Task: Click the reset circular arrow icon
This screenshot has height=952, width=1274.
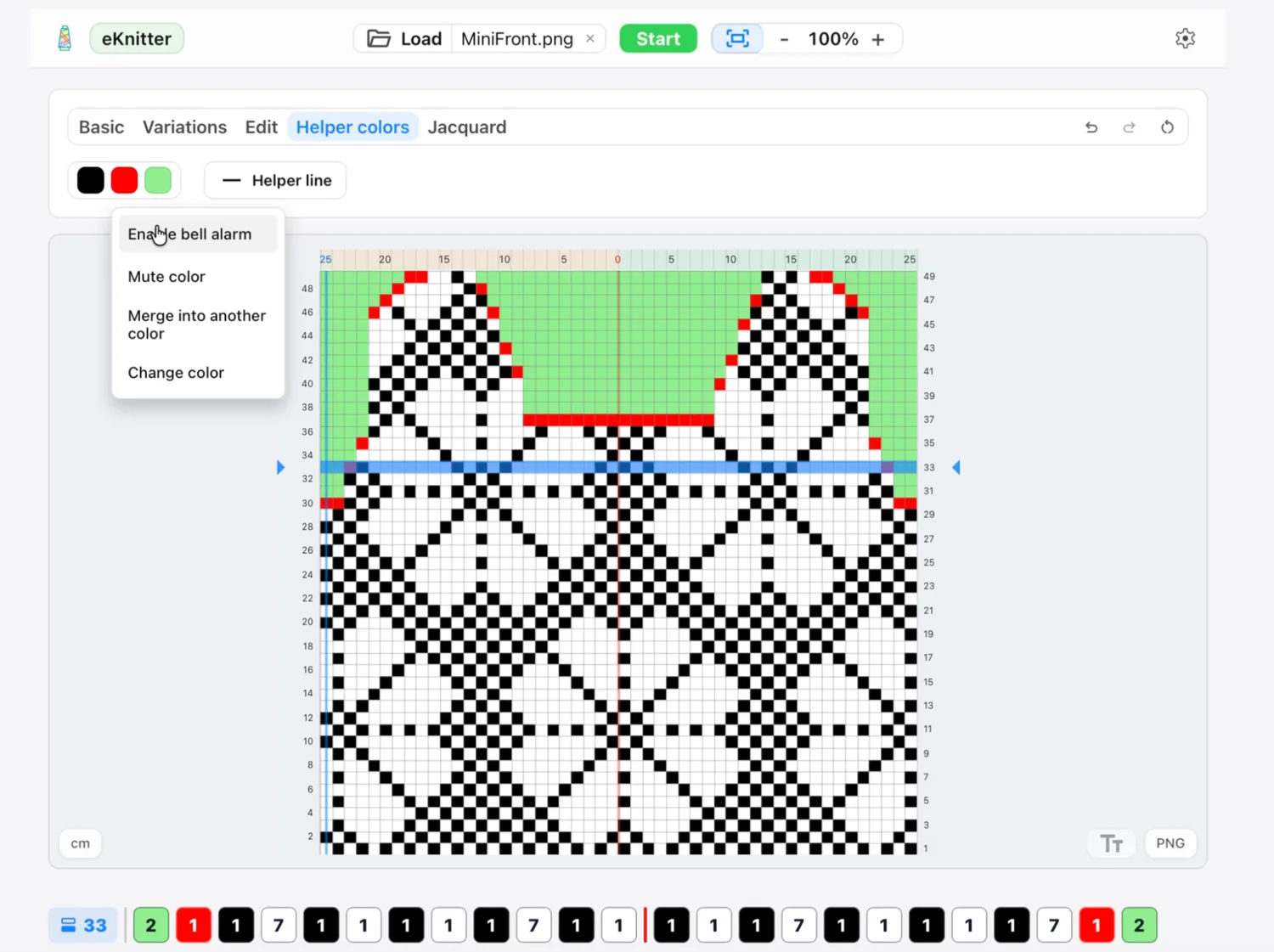Action: point(1167,127)
